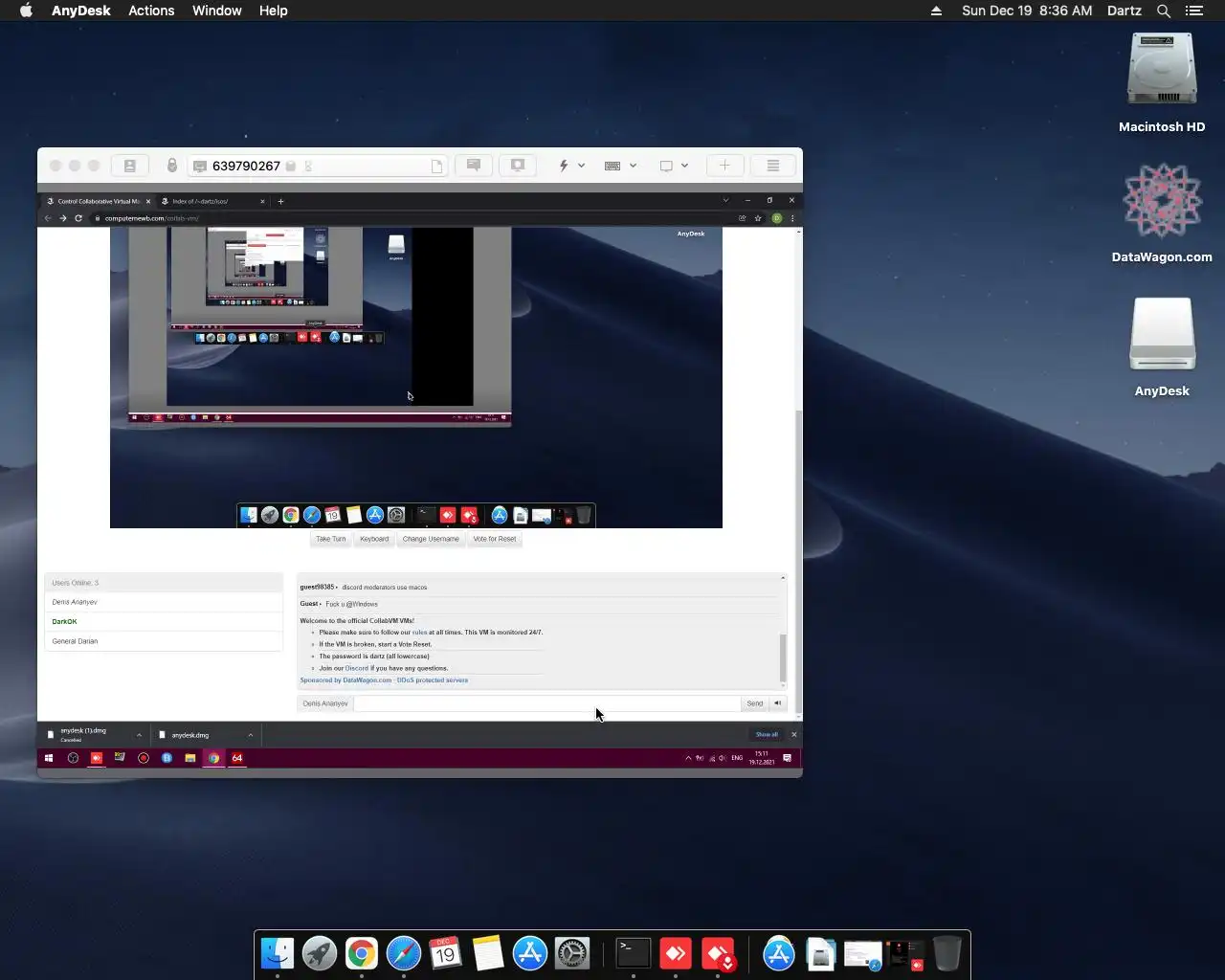Click AnyDesk icon in remote Windows taskbar

97,758
